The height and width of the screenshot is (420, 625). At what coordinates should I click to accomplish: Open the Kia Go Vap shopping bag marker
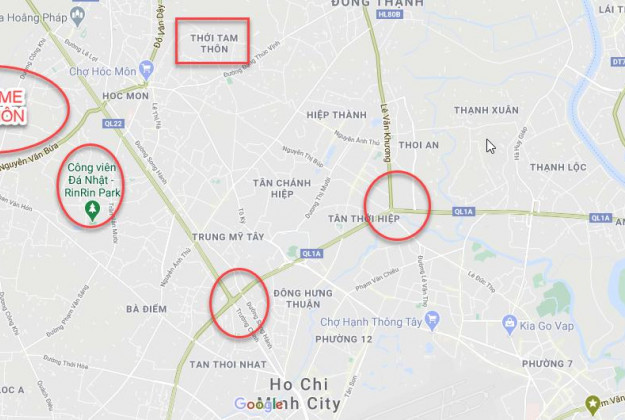tap(509, 324)
